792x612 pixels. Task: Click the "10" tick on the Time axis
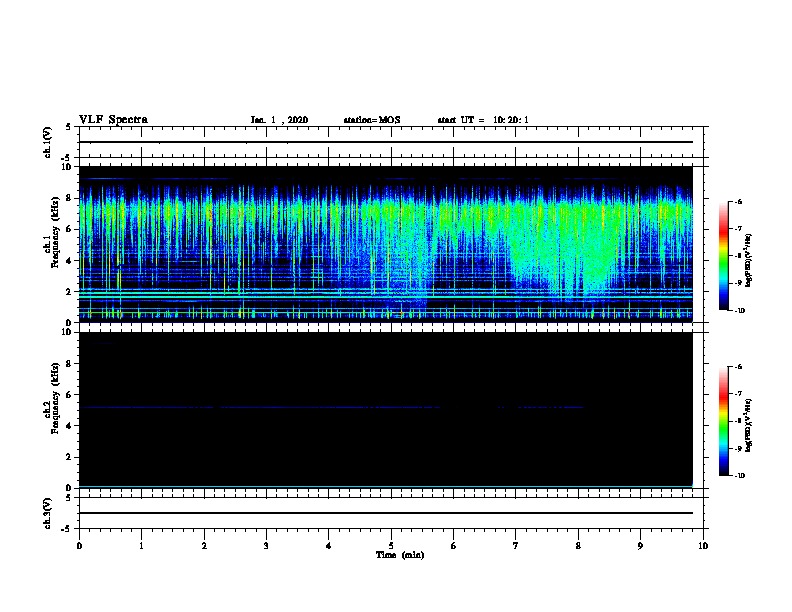tap(703, 545)
